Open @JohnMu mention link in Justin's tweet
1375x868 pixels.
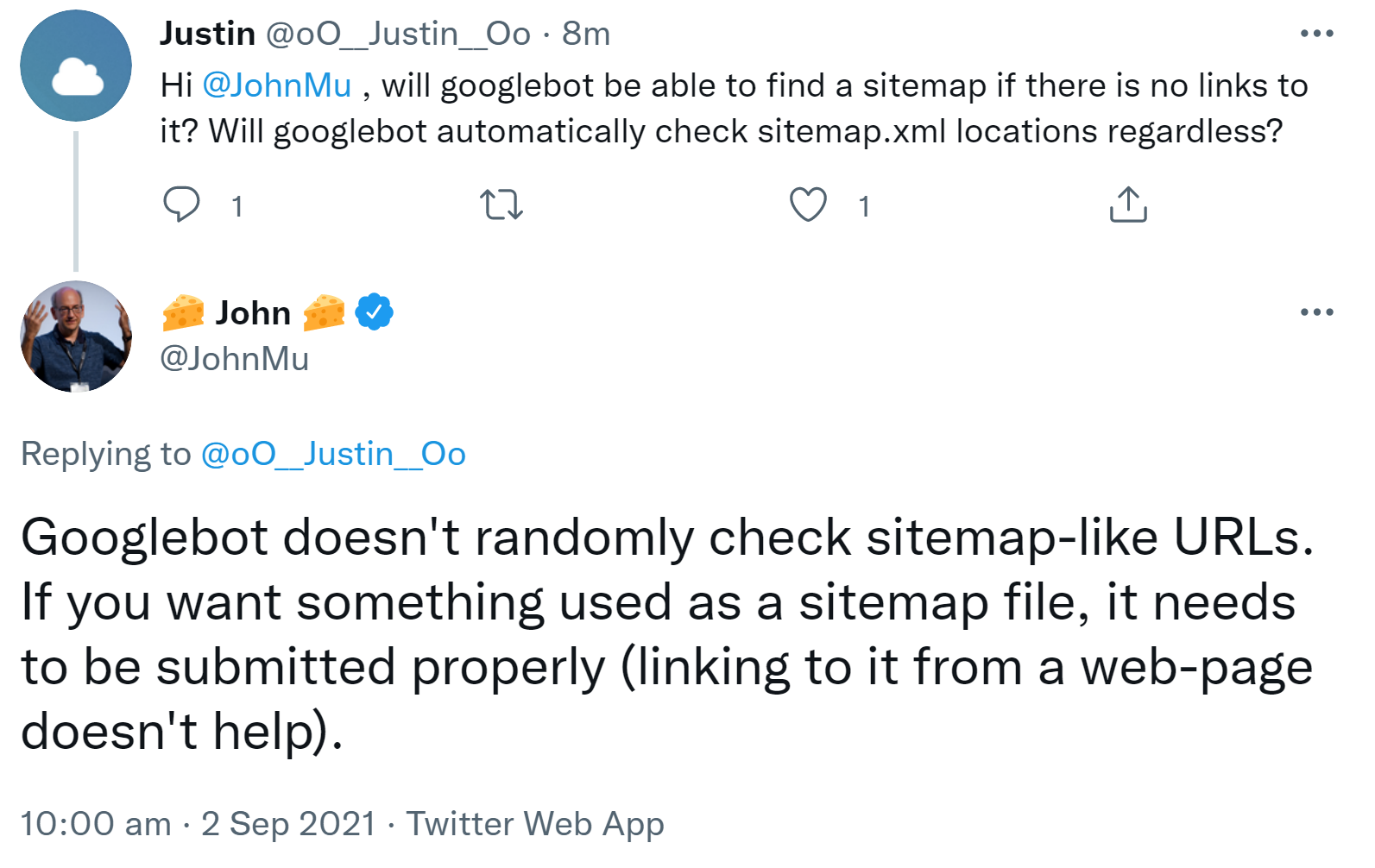[x=277, y=85]
